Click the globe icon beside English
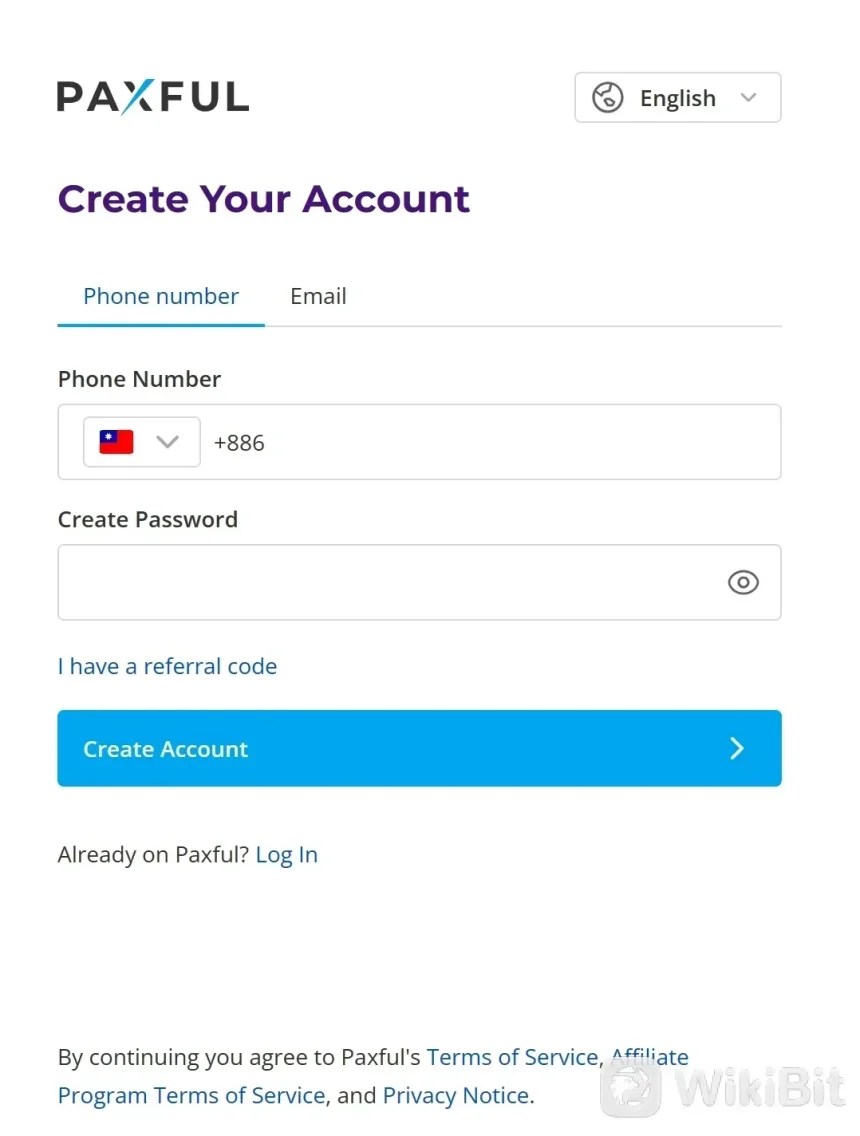 [608, 98]
